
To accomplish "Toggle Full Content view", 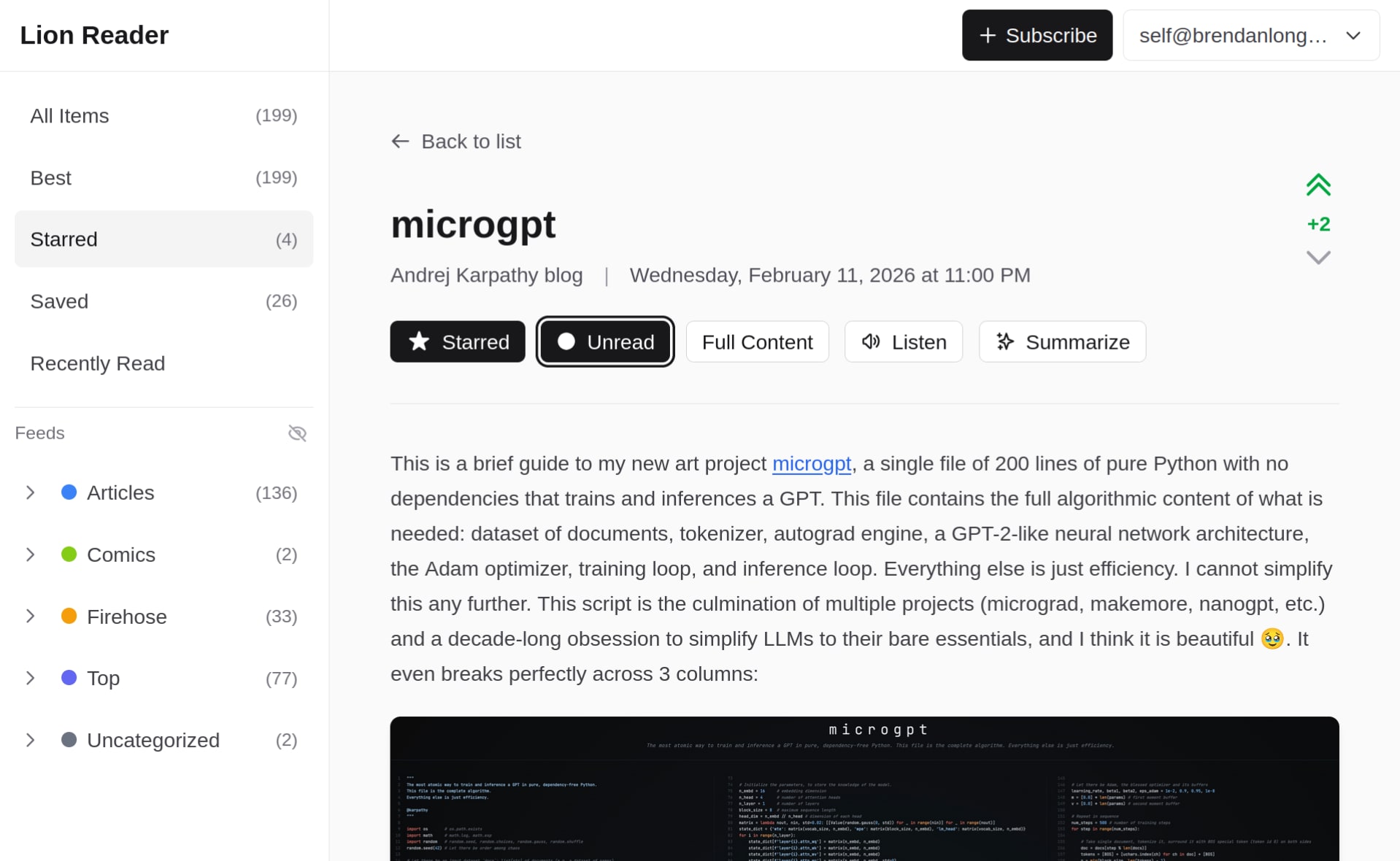I will [x=757, y=341].
